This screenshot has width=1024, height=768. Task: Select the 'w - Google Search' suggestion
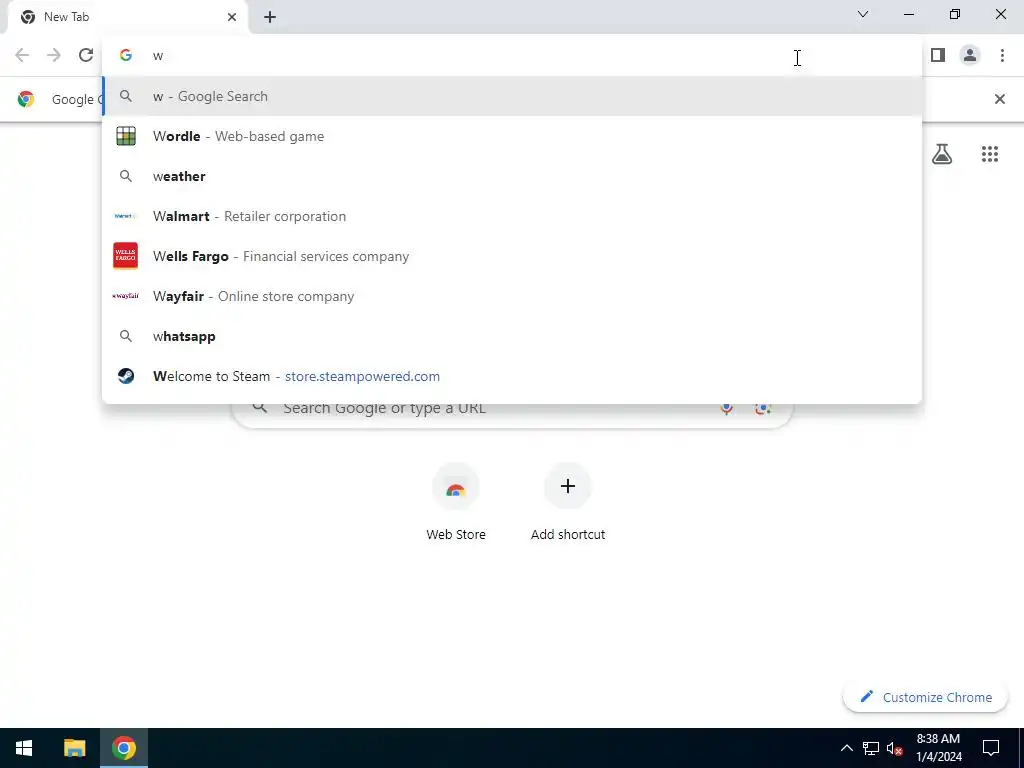[512, 97]
